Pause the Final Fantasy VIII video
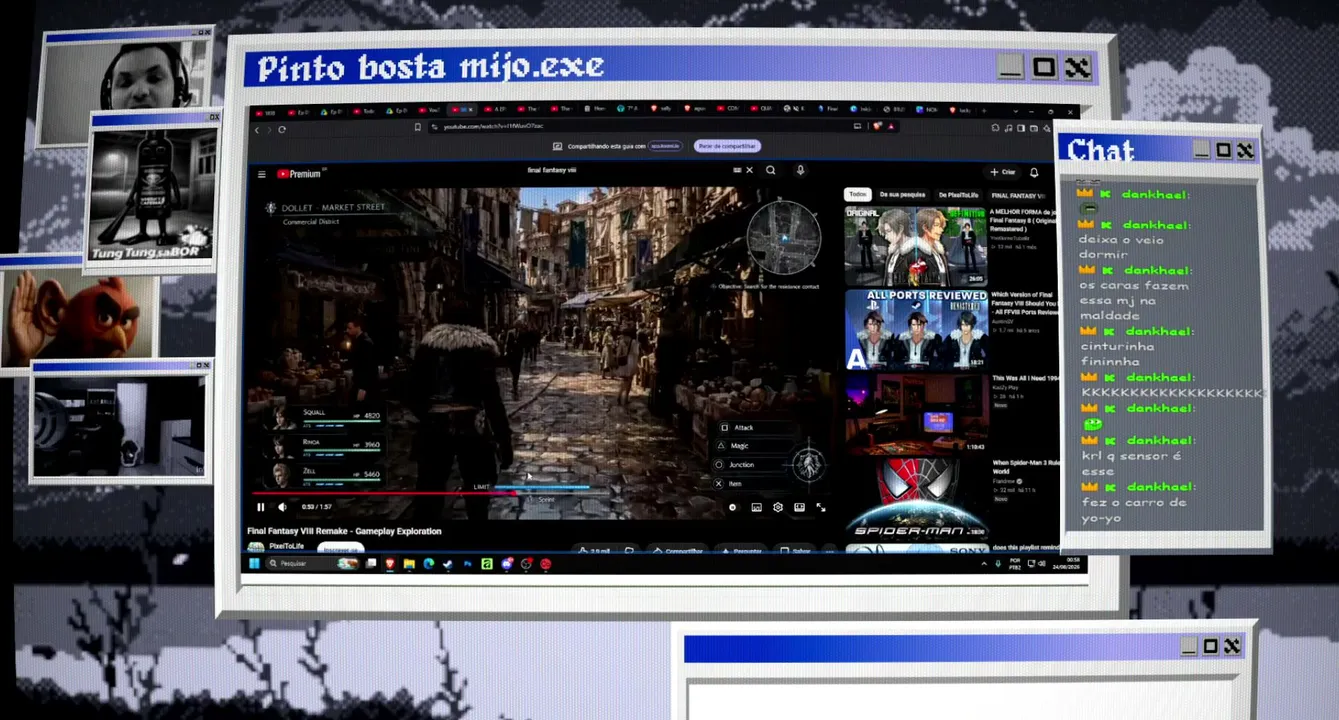Image resolution: width=1339 pixels, height=720 pixels. 261,507
